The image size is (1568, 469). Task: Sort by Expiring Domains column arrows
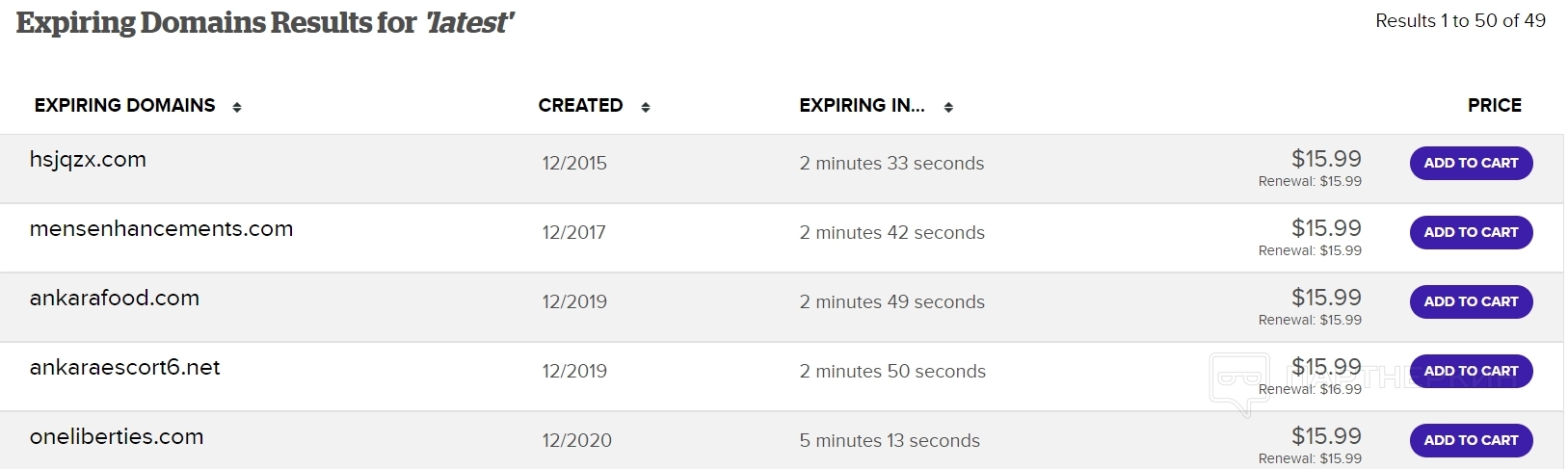[x=237, y=107]
